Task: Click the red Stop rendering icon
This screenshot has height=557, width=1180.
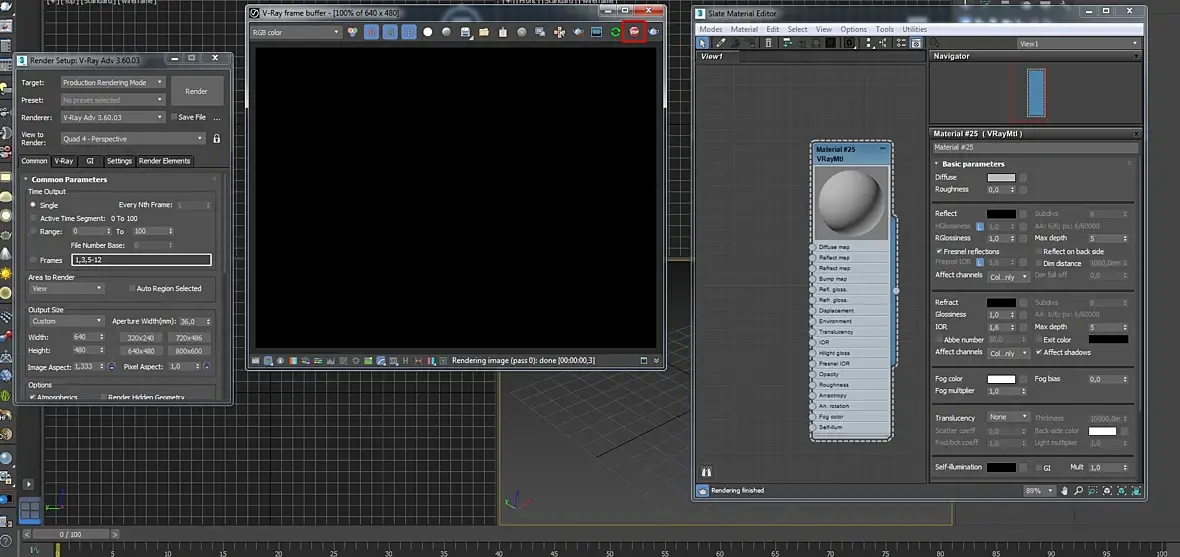Action: click(633, 32)
